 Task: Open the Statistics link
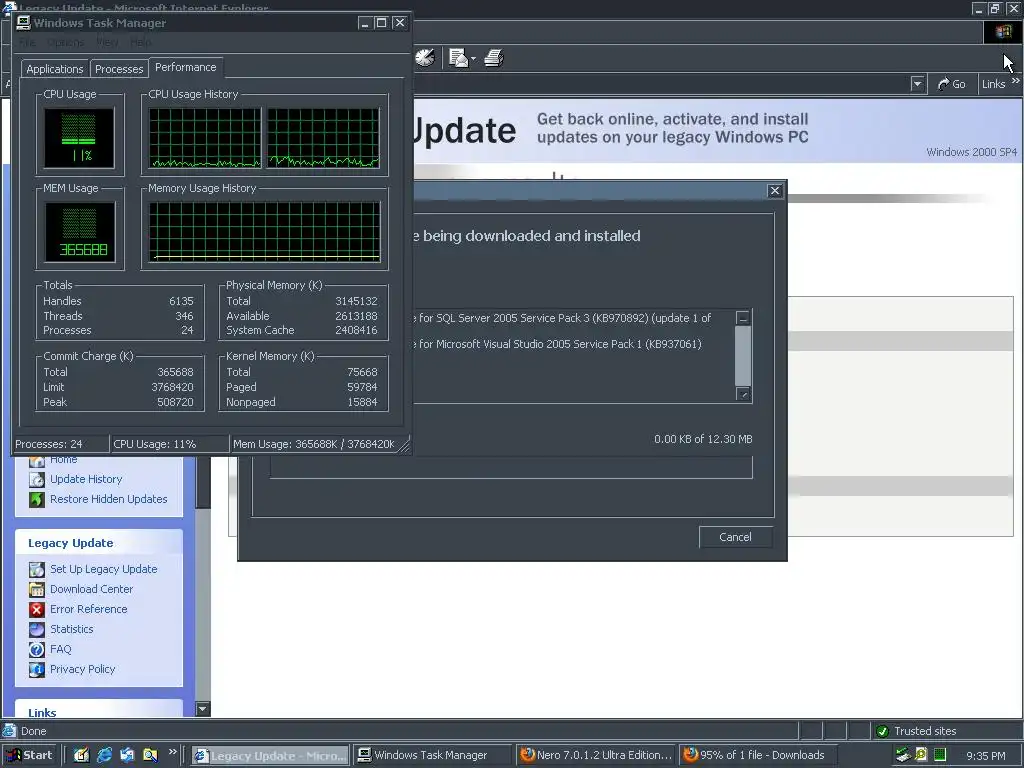click(72, 630)
